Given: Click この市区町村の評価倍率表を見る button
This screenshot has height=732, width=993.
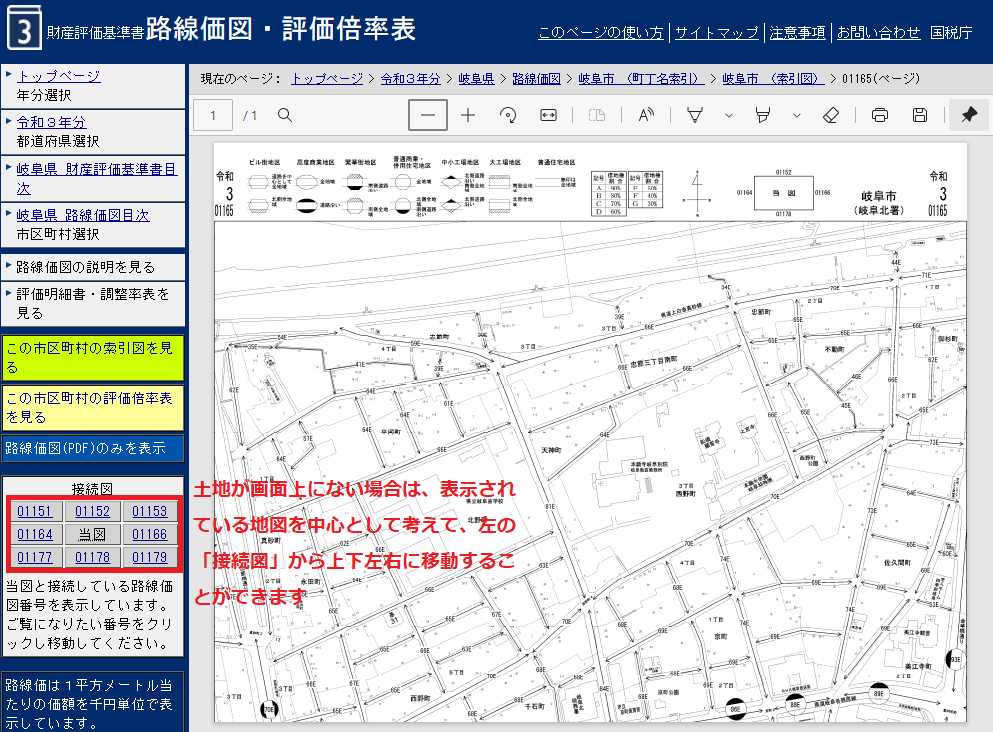Looking at the screenshot, I should coord(92,408).
